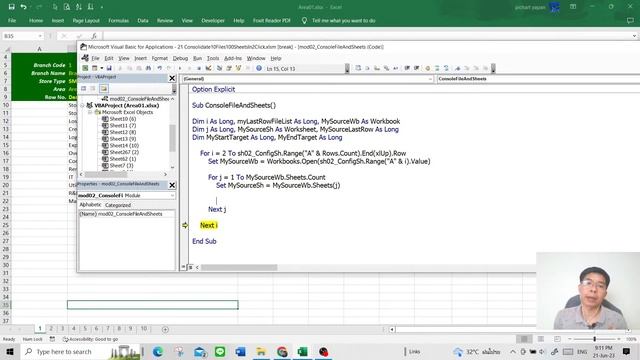Toggle Design Mode icon in VBA toolbar
640x360 pixels.
[x=208, y=68]
